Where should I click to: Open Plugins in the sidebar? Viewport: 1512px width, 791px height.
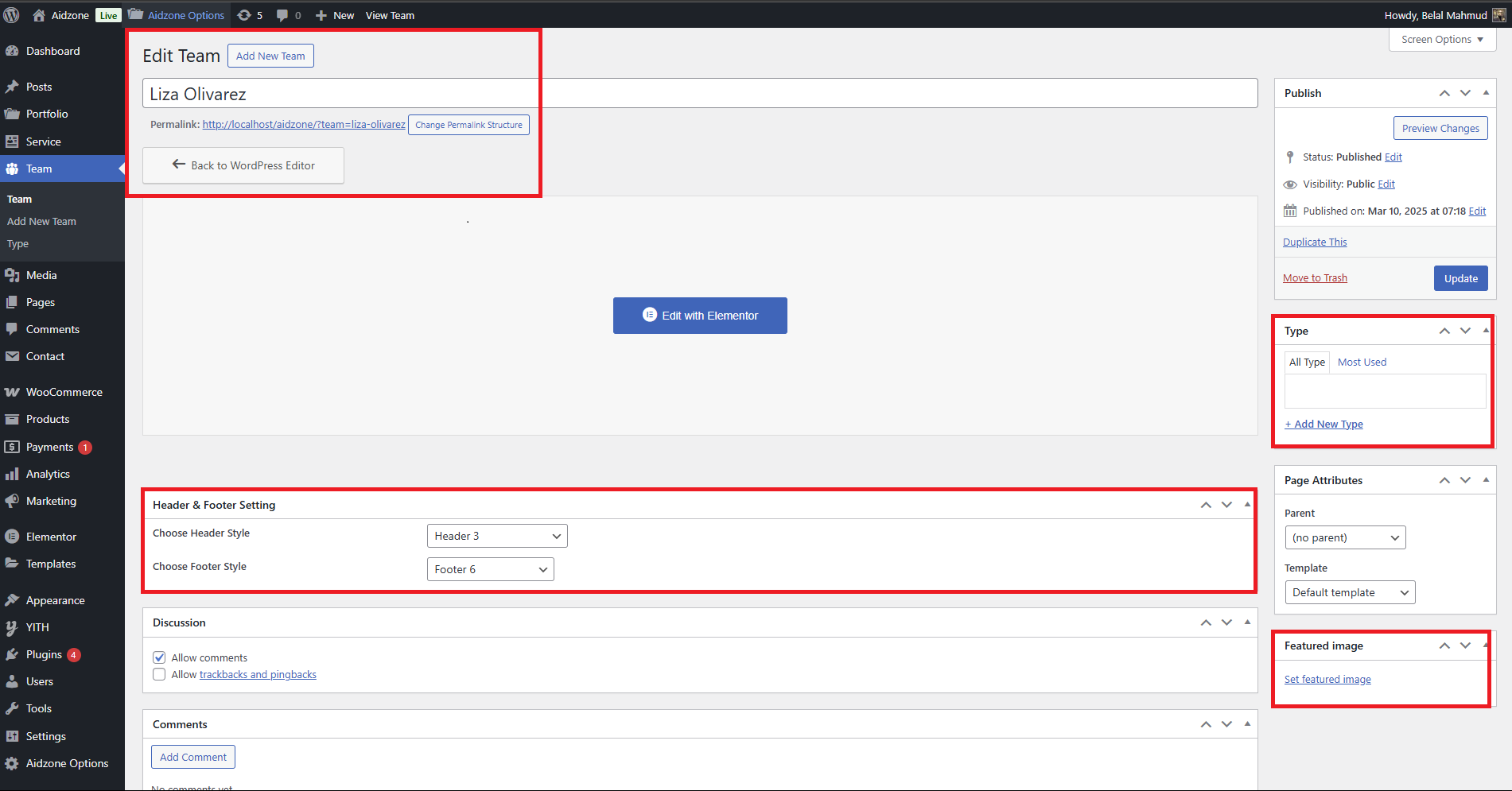(44, 654)
